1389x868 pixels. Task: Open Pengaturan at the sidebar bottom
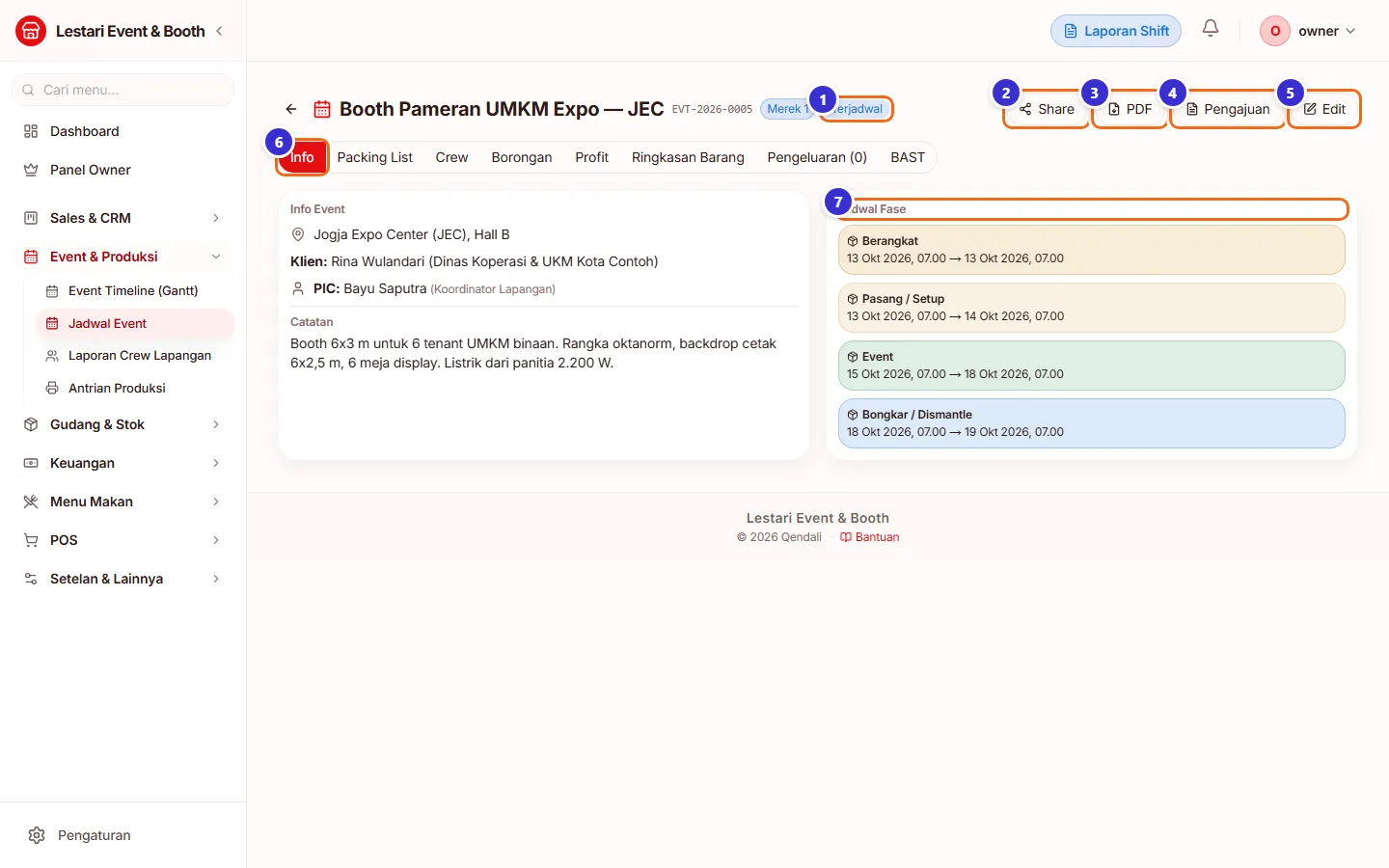tap(123, 835)
